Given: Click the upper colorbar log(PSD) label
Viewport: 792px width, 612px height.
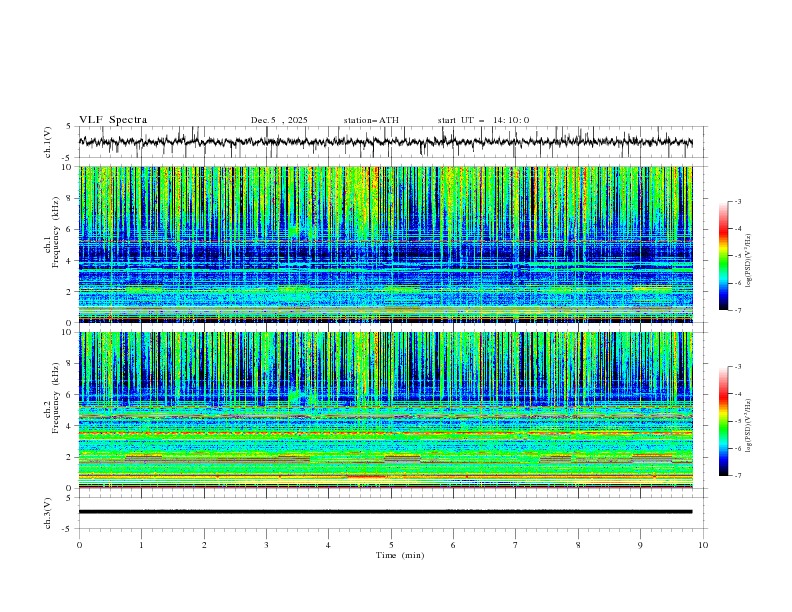Looking at the screenshot, I should pyautogui.click(x=748, y=261).
